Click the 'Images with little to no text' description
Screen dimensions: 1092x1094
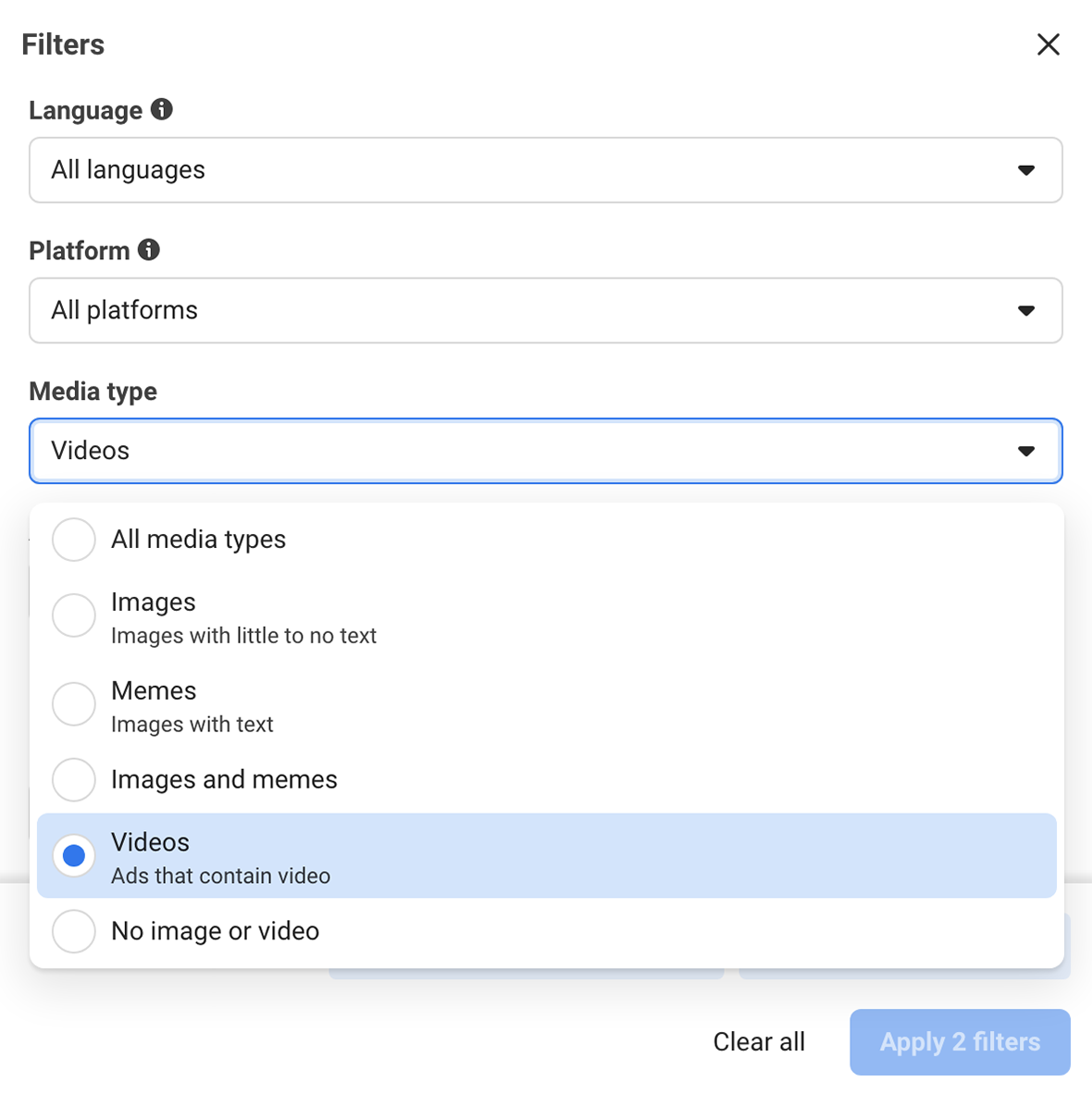pyautogui.click(x=243, y=636)
